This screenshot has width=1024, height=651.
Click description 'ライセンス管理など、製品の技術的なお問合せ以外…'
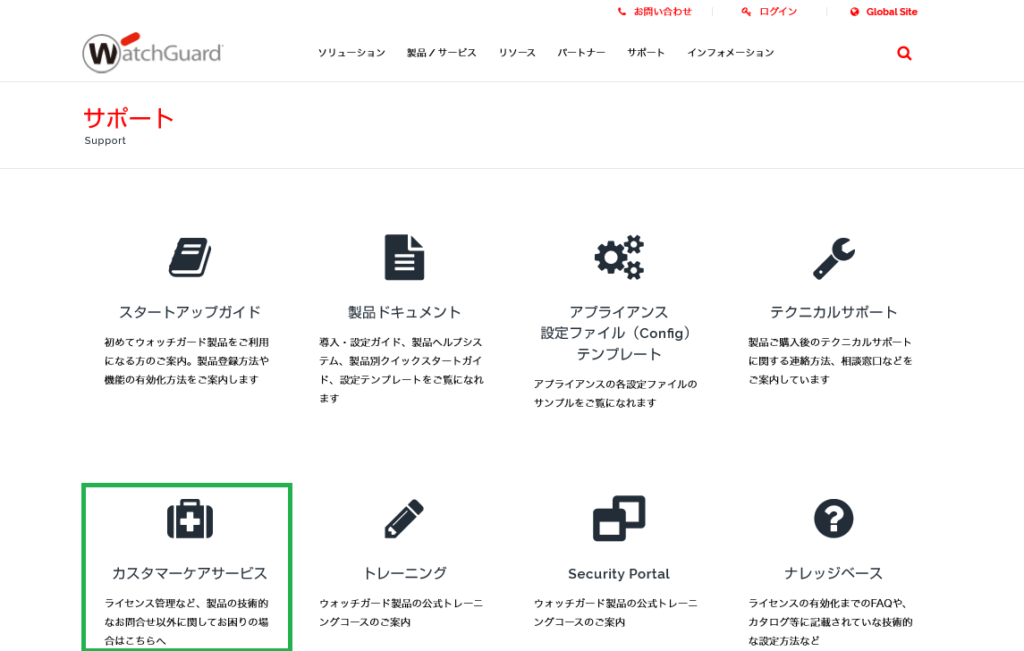coord(187,622)
